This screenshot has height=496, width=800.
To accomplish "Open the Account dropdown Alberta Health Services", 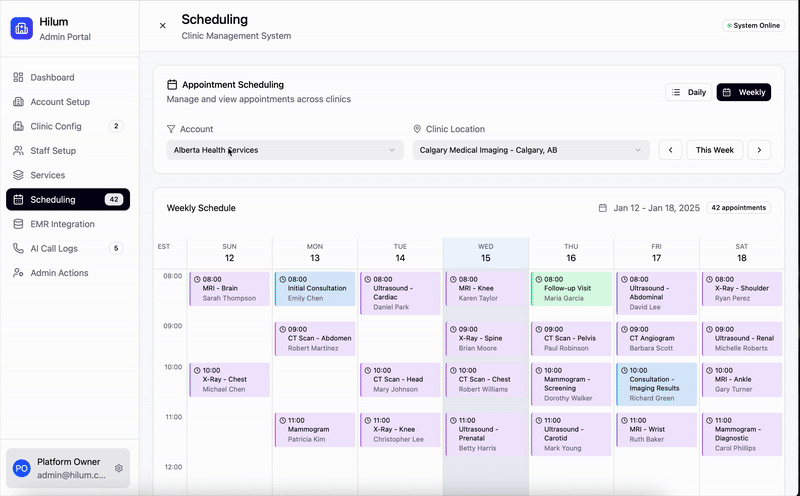I will point(285,150).
